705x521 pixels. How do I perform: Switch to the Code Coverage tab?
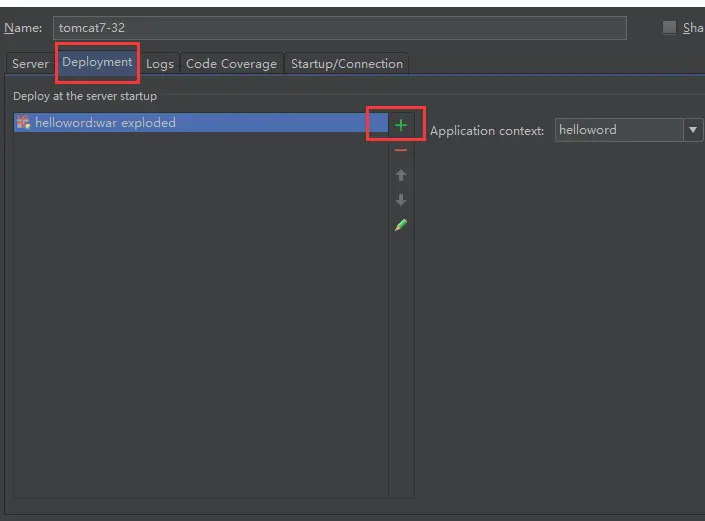pos(231,63)
